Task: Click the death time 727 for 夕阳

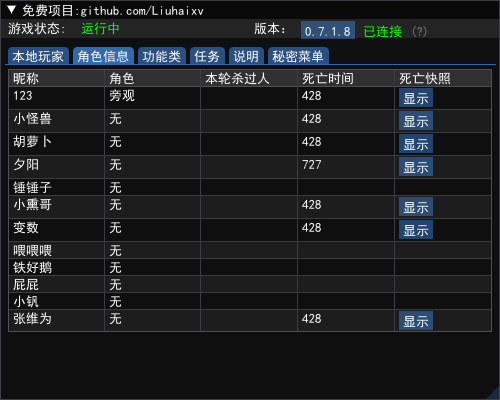Action: pos(312,165)
